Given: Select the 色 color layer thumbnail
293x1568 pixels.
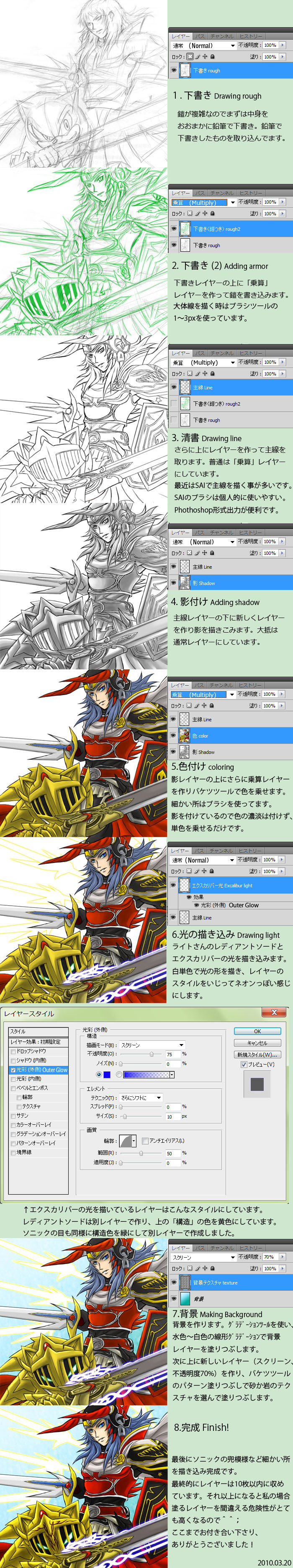Looking at the screenshot, I should click(x=184, y=735).
